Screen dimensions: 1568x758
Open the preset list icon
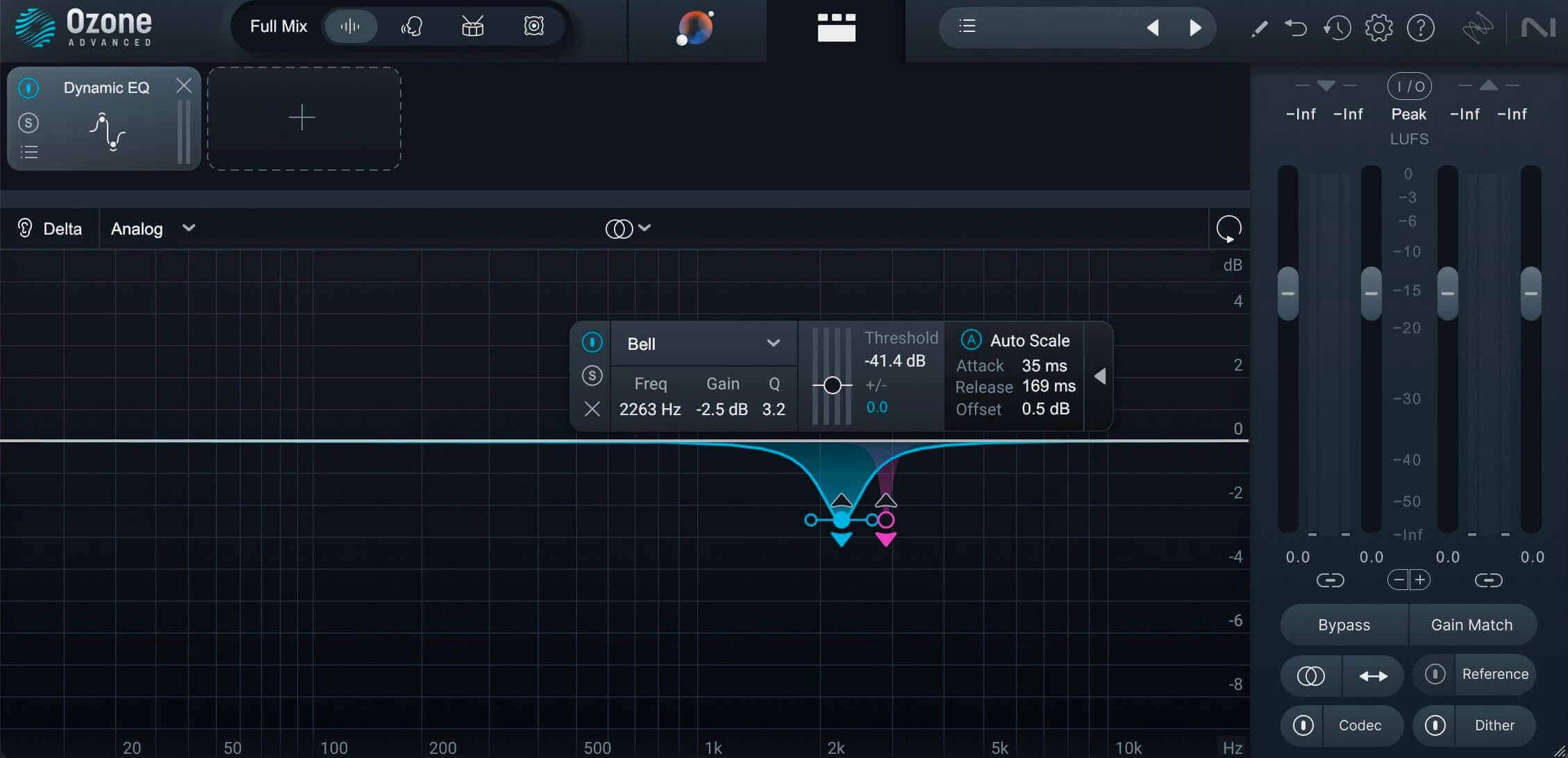coord(967,26)
